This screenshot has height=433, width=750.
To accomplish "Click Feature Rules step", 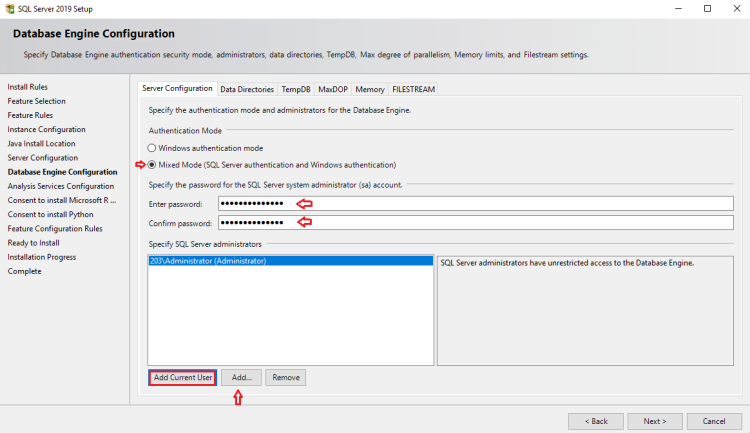I will tap(30, 115).
